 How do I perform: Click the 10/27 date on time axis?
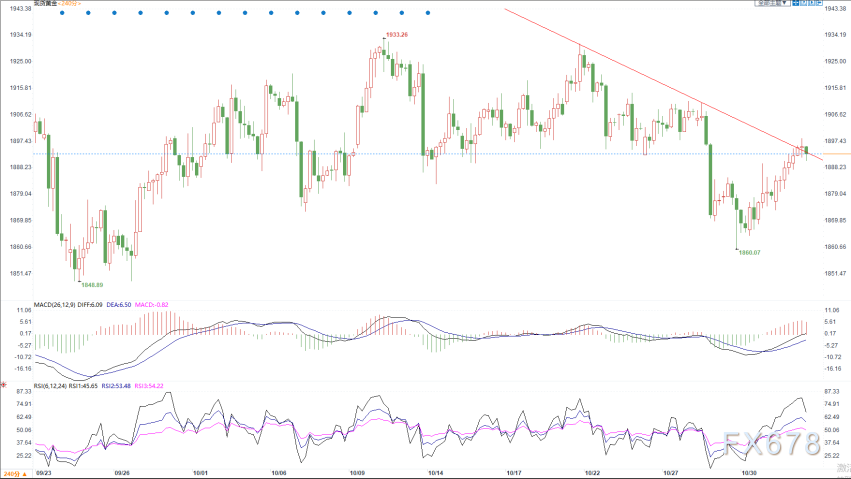(x=671, y=473)
